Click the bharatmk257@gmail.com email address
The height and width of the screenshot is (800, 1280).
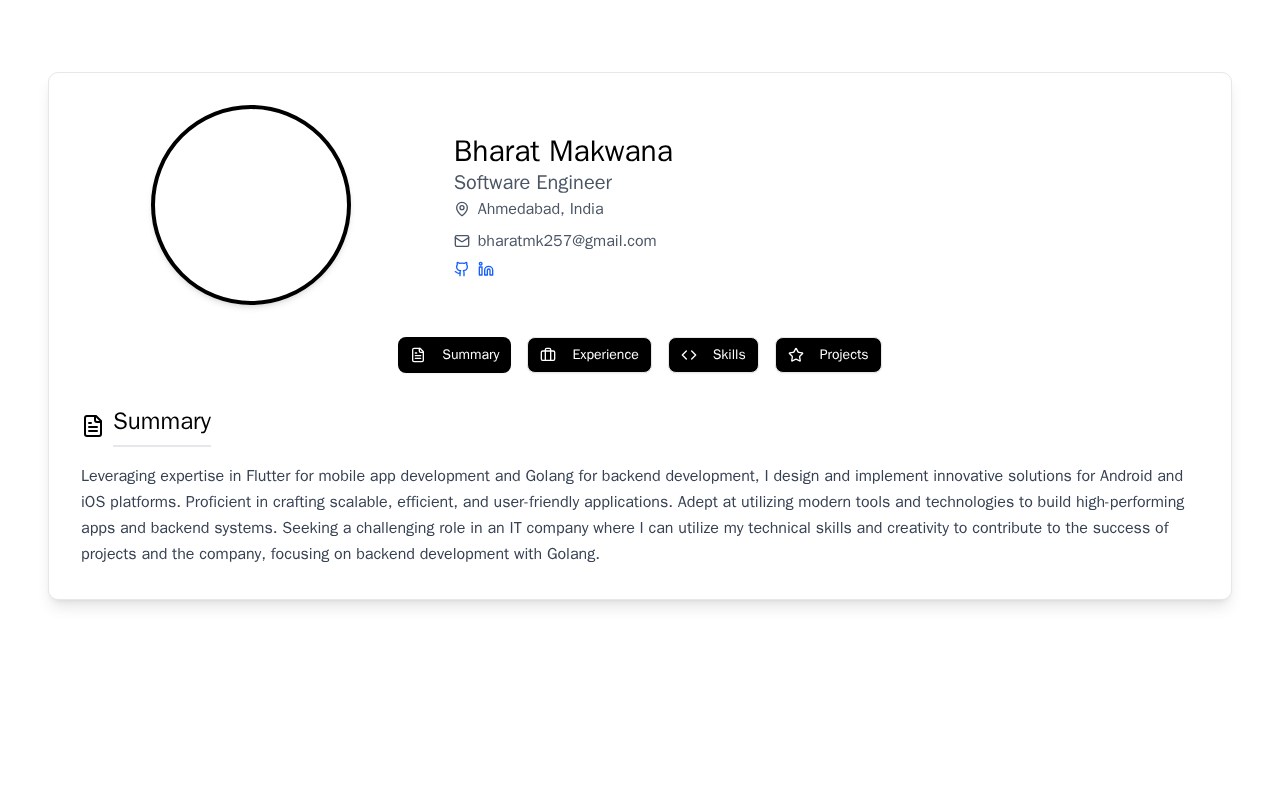pyautogui.click(x=567, y=241)
